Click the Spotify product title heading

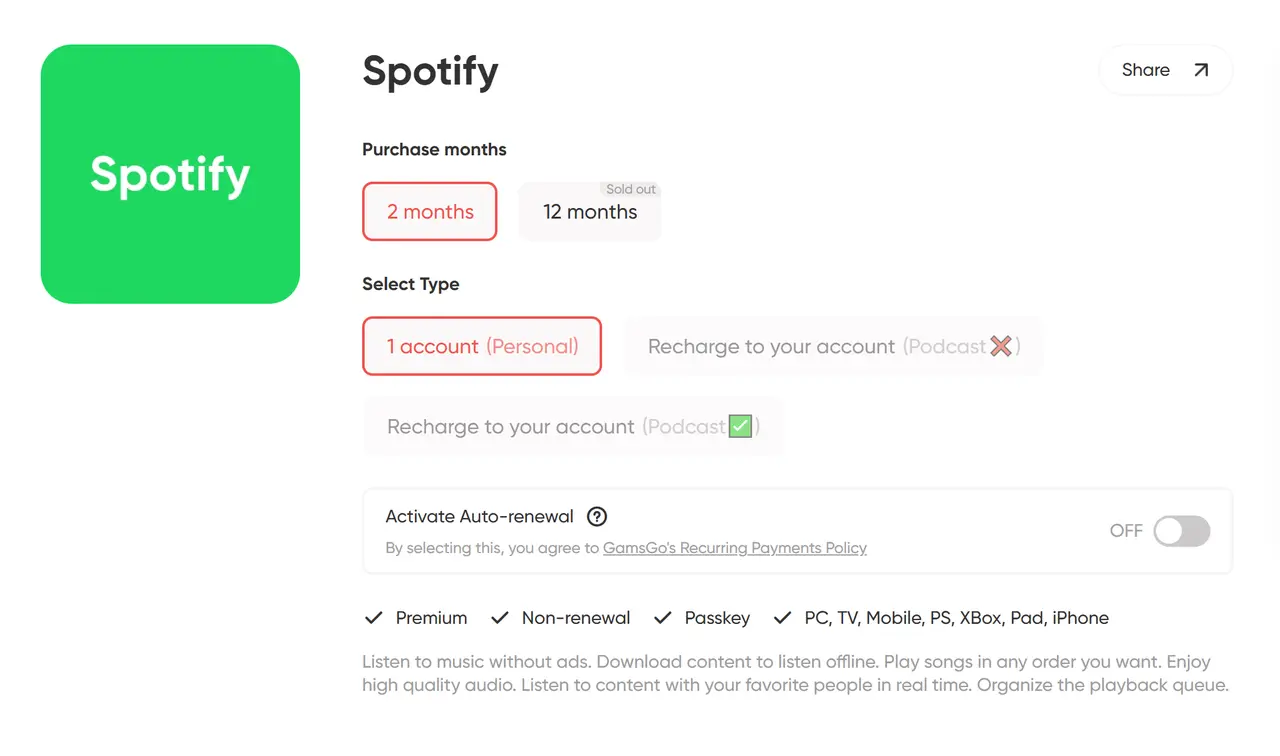click(x=430, y=71)
